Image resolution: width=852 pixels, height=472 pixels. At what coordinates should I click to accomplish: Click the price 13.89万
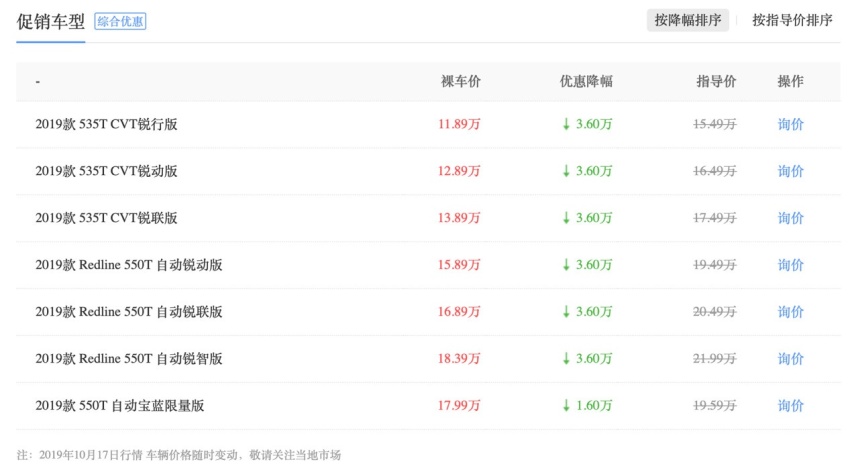pos(459,218)
